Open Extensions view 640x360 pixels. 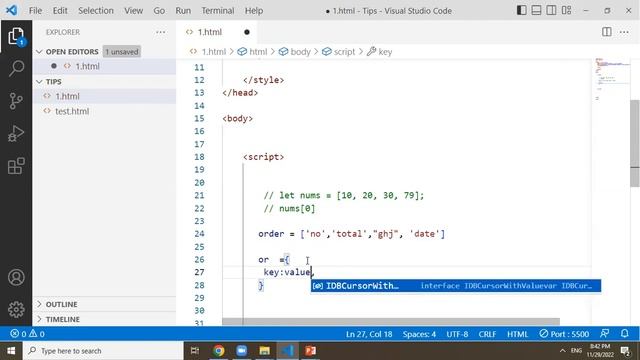16,166
